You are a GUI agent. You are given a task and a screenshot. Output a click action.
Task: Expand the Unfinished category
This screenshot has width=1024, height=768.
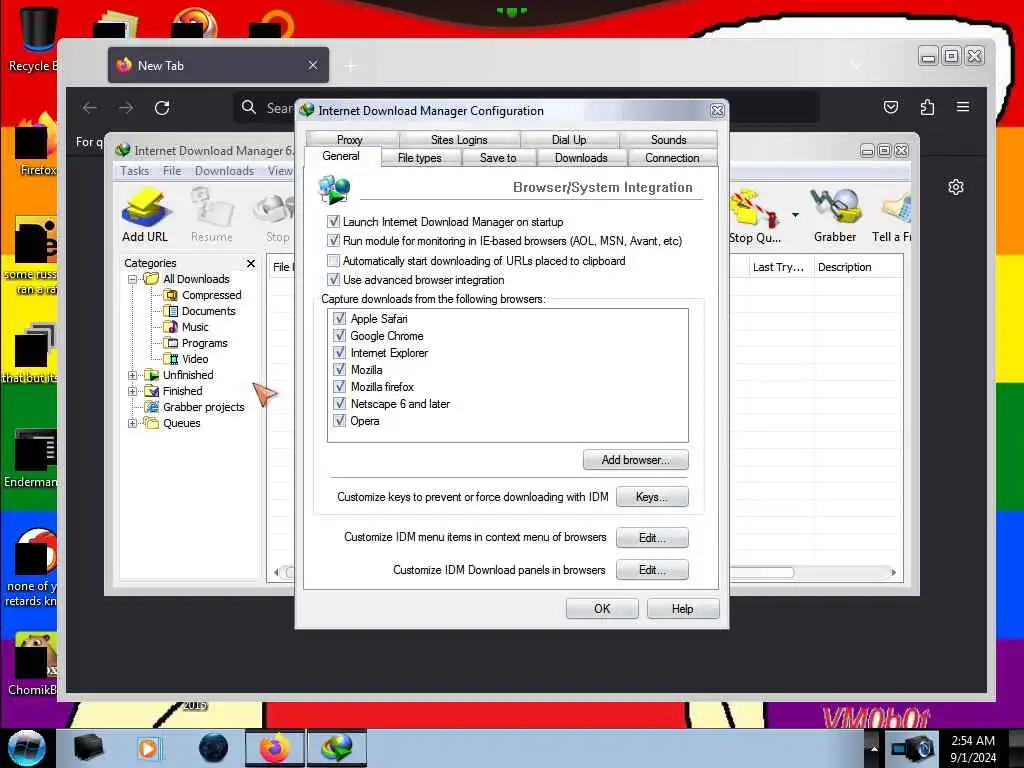[133, 375]
